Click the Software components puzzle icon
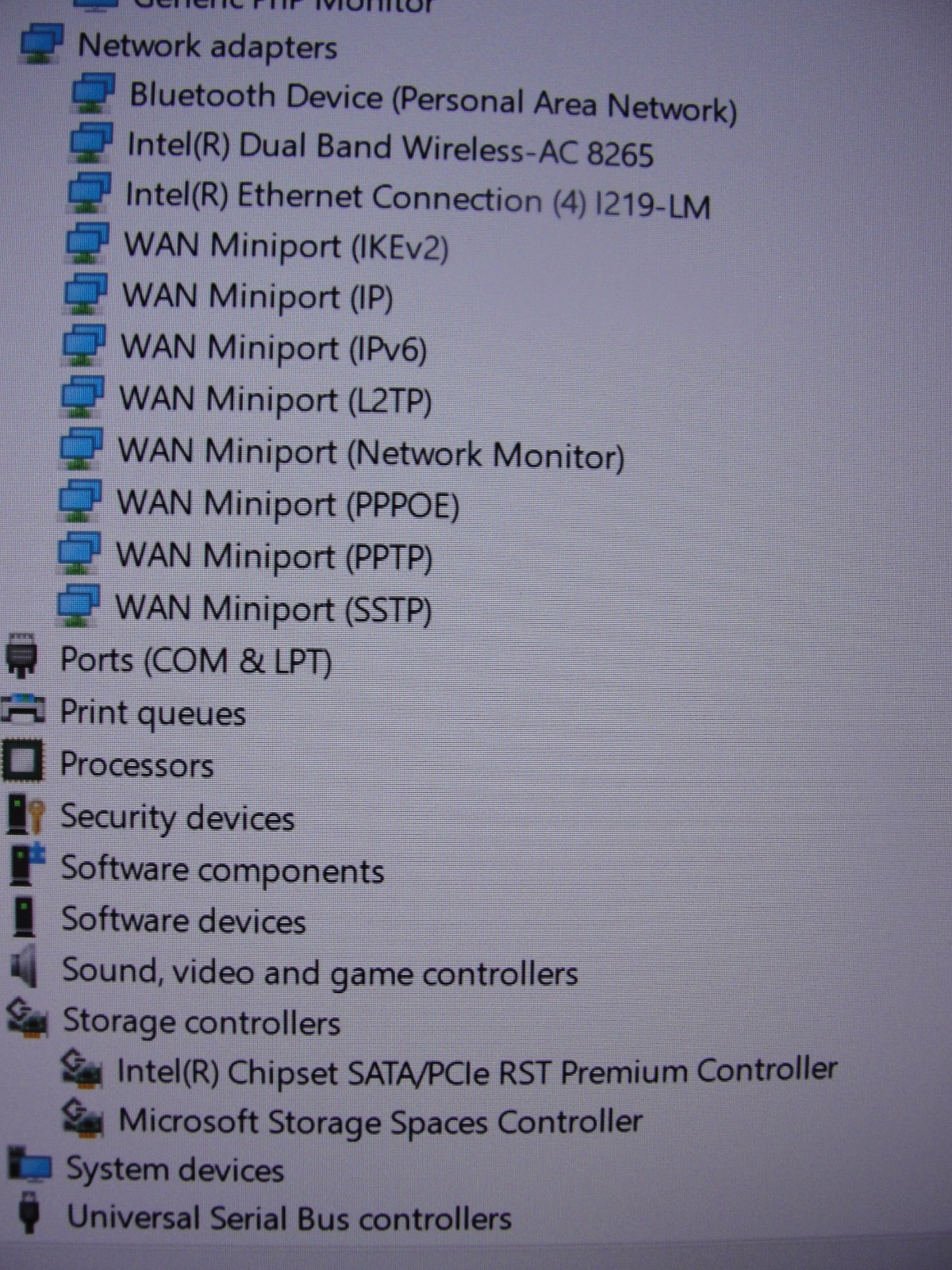This screenshot has width=952, height=1270. tap(27, 865)
